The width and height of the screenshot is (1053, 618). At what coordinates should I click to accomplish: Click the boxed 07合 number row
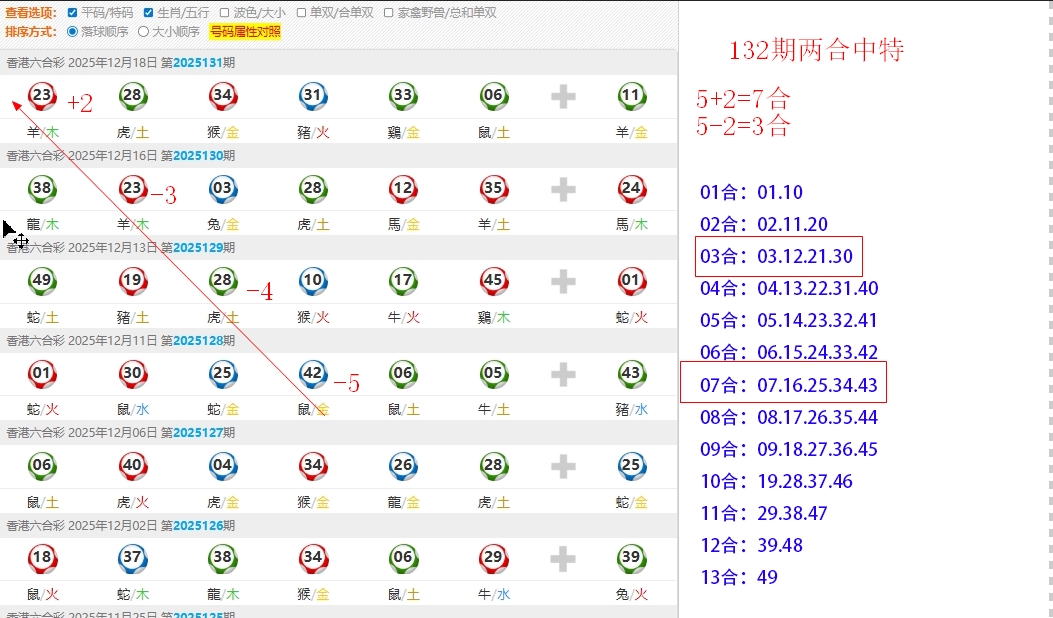782,385
